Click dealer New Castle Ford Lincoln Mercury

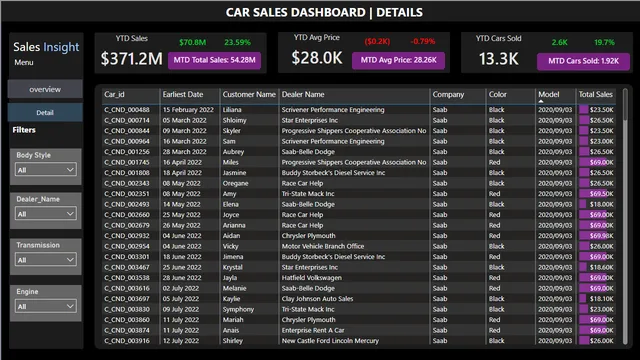[x=330, y=341]
